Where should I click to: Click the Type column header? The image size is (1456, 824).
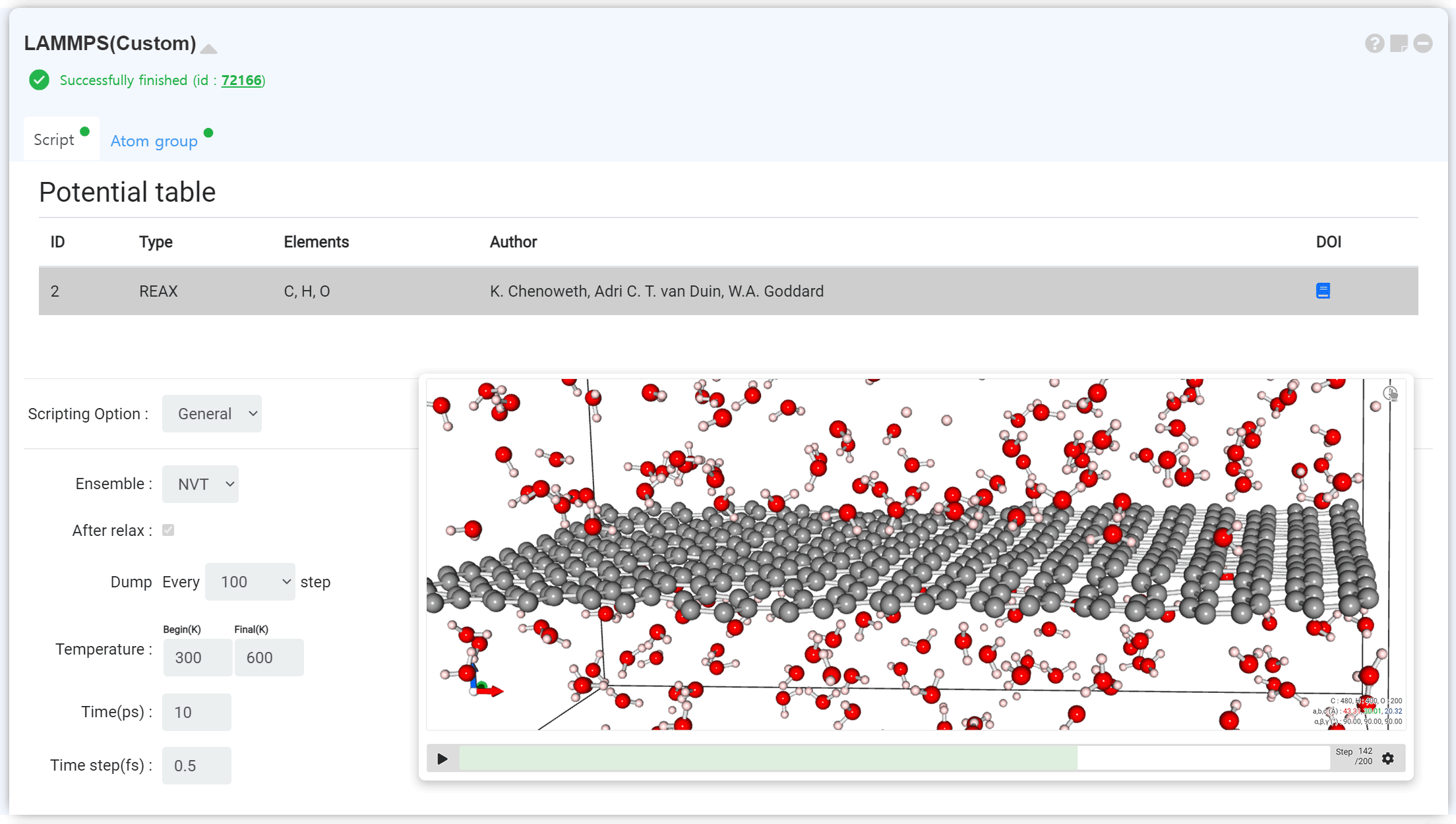tap(156, 242)
